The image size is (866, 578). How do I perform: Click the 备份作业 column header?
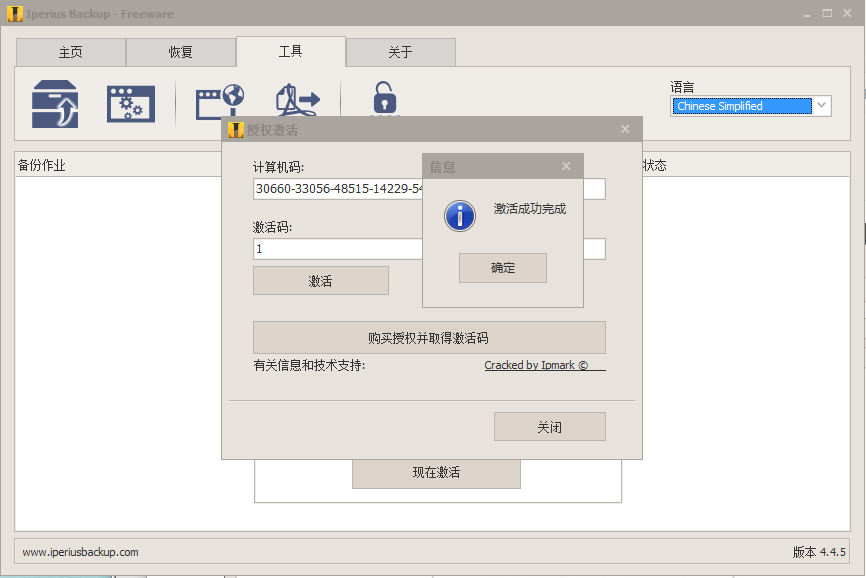tap(42, 165)
